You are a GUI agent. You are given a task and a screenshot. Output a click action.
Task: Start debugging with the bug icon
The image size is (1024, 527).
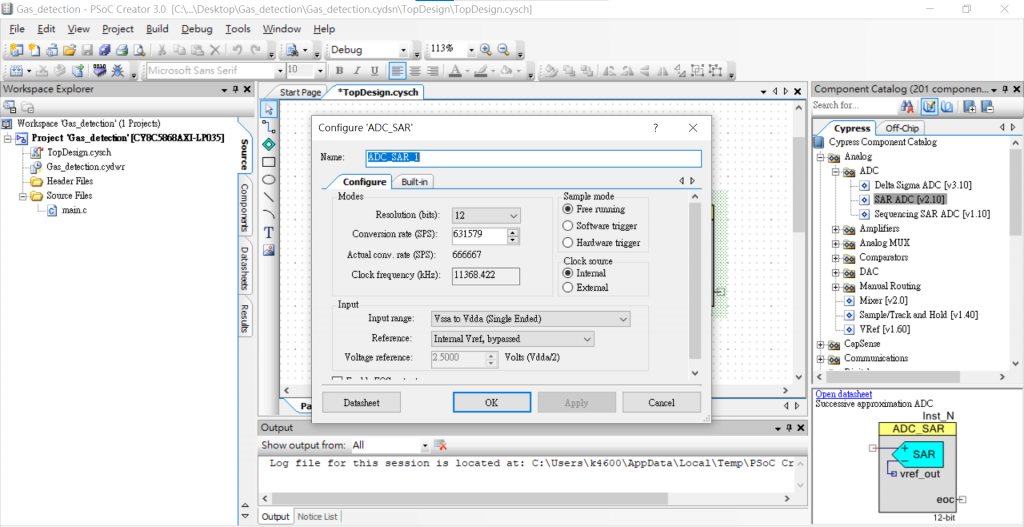tap(118, 71)
